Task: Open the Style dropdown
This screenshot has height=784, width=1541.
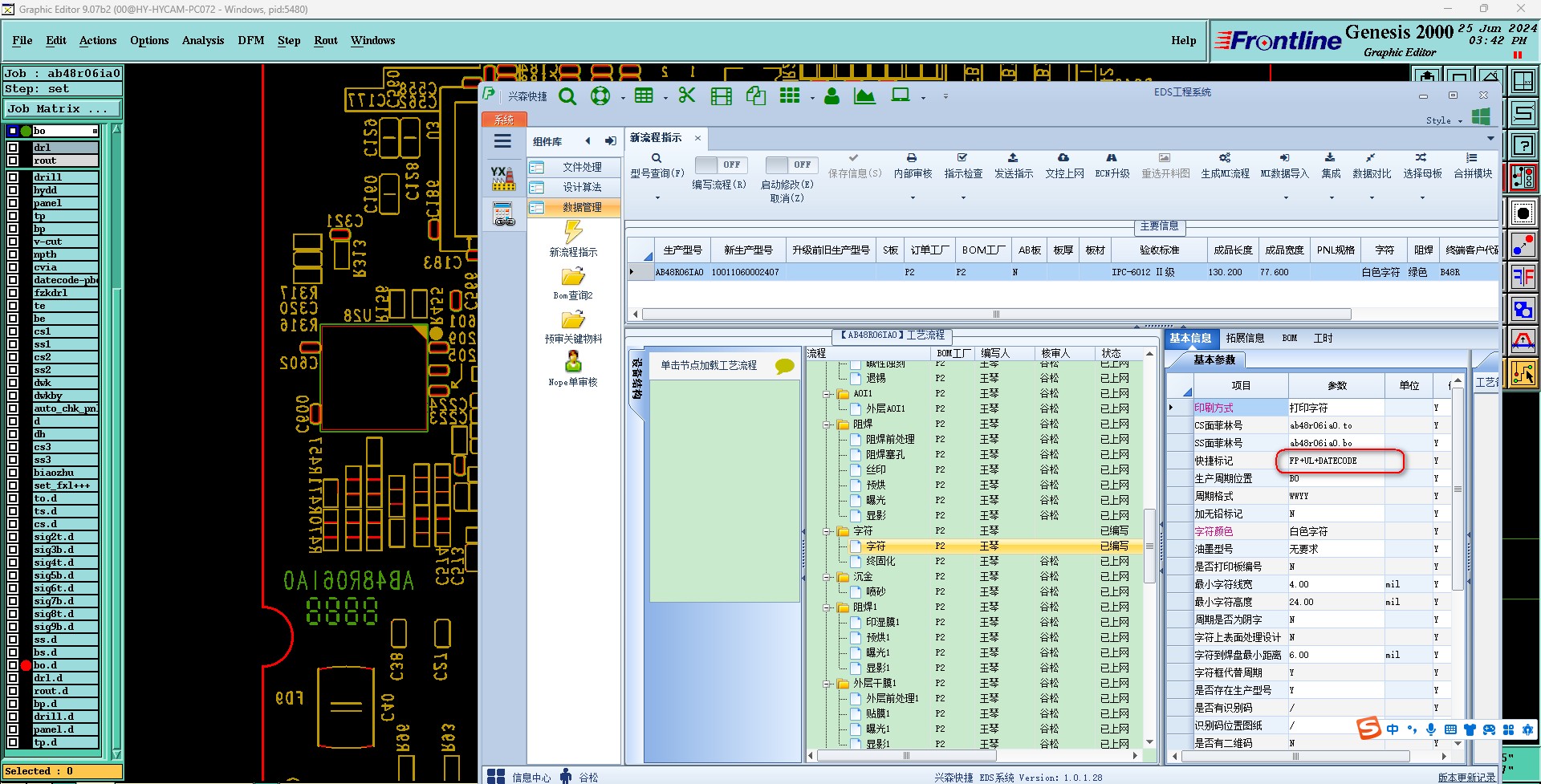Action: click(1444, 120)
